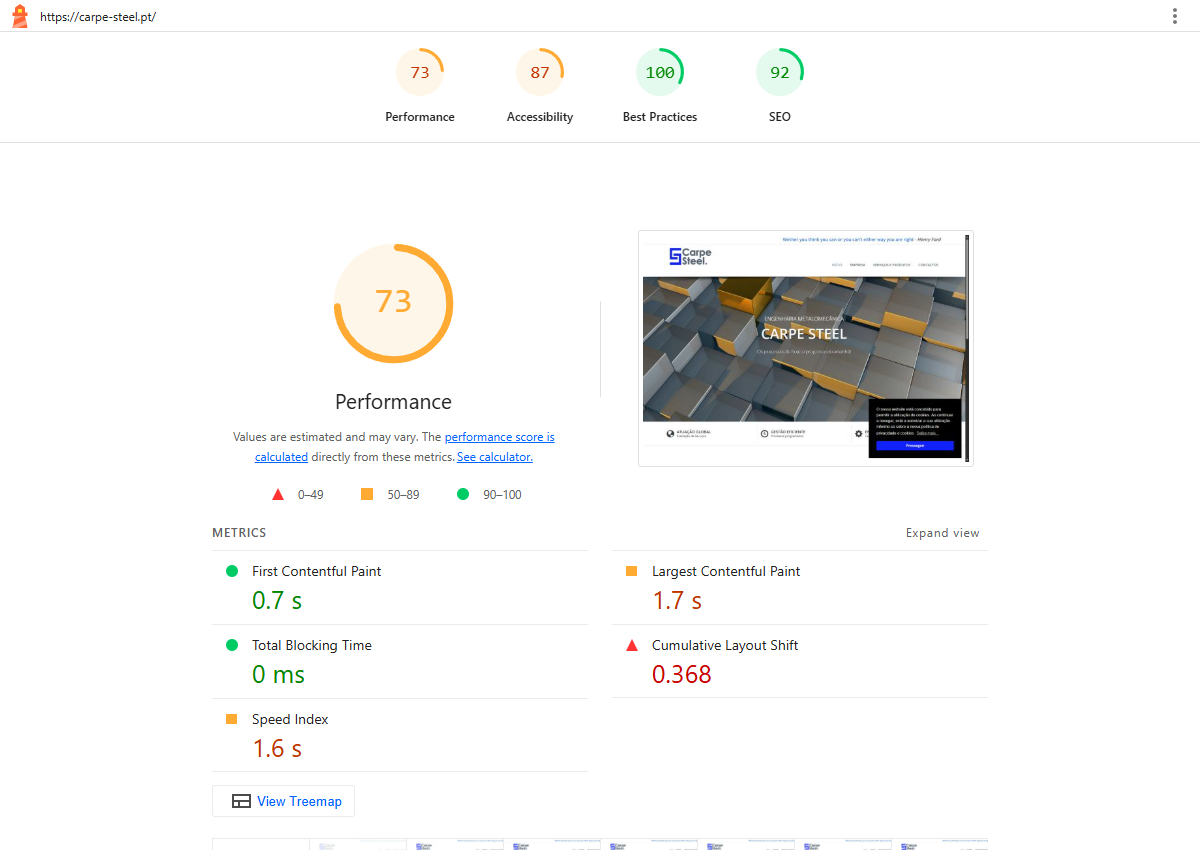
Task: Click the "50–89" legend range text
Action: click(x=404, y=495)
